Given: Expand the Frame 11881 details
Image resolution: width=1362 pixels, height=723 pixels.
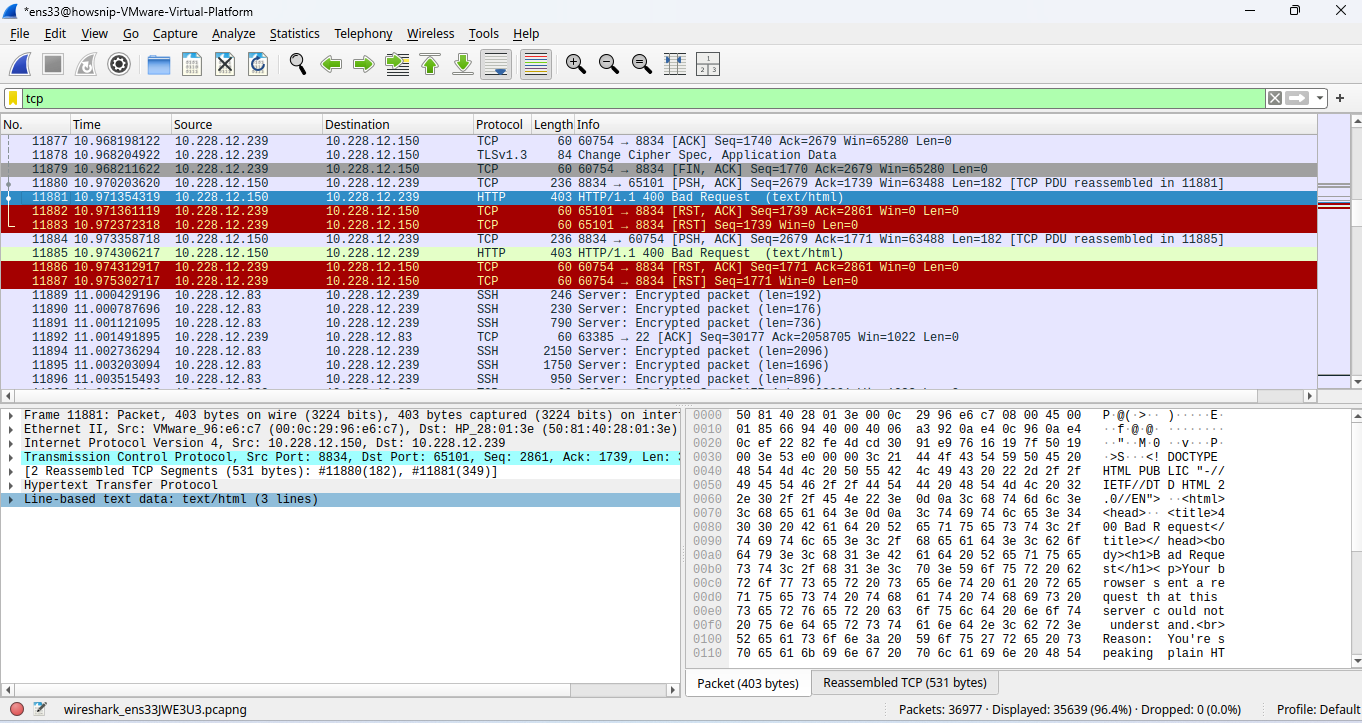Looking at the screenshot, I should 9,415.
